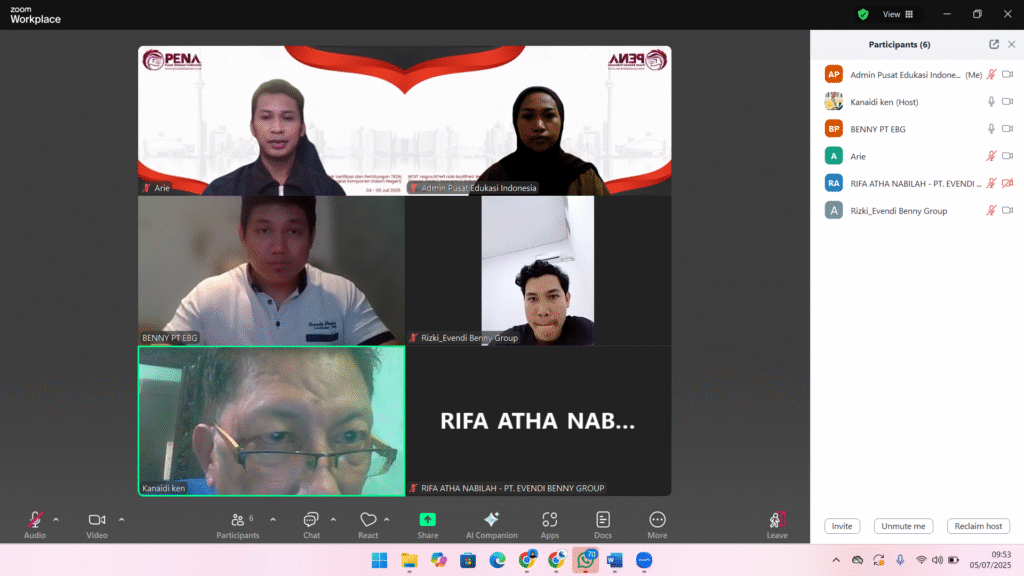Open Microsoft Edge from taskbar

[x=498, y=560]
